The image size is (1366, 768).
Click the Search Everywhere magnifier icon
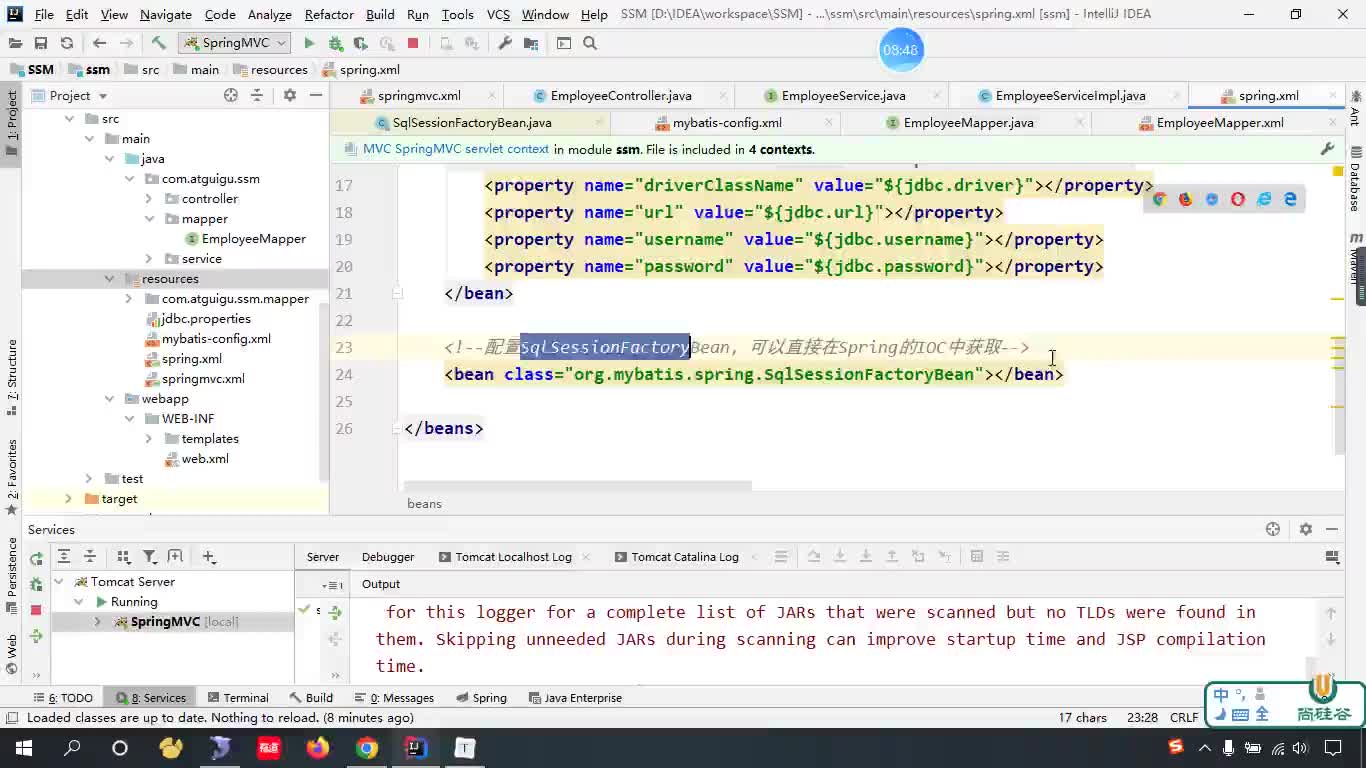[590, 43]
